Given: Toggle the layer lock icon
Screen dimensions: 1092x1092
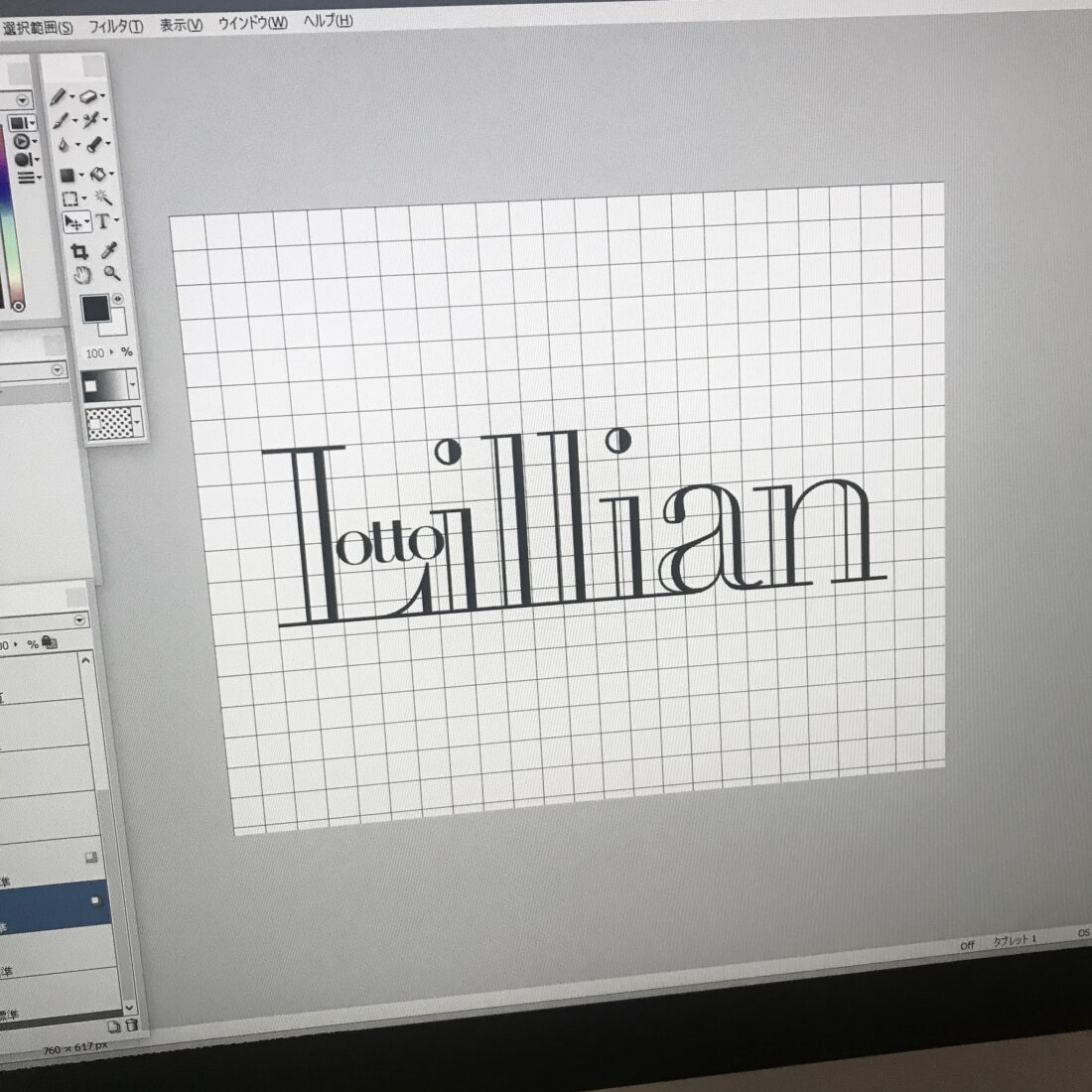Looking at the screenshot, I should coord(50,643).
